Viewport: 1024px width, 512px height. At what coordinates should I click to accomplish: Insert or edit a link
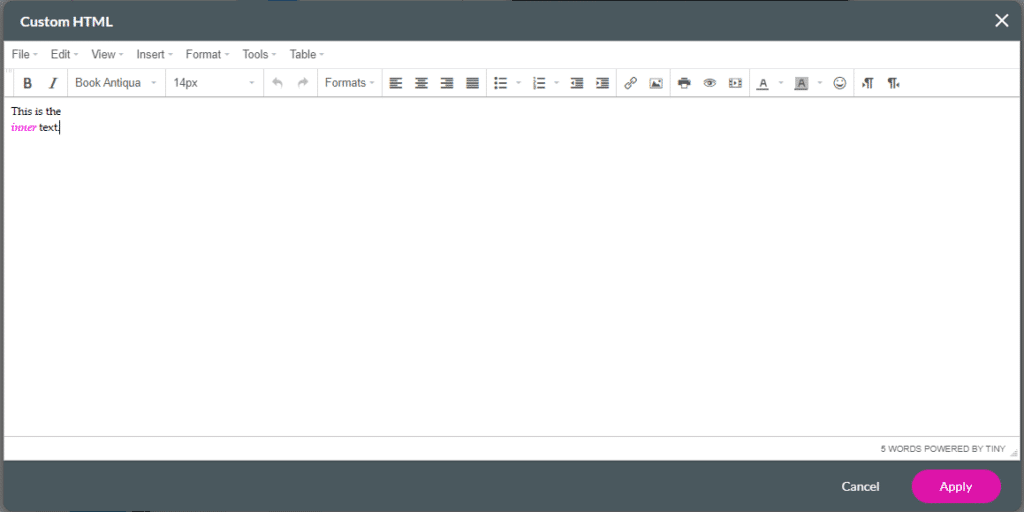point(630,83)
